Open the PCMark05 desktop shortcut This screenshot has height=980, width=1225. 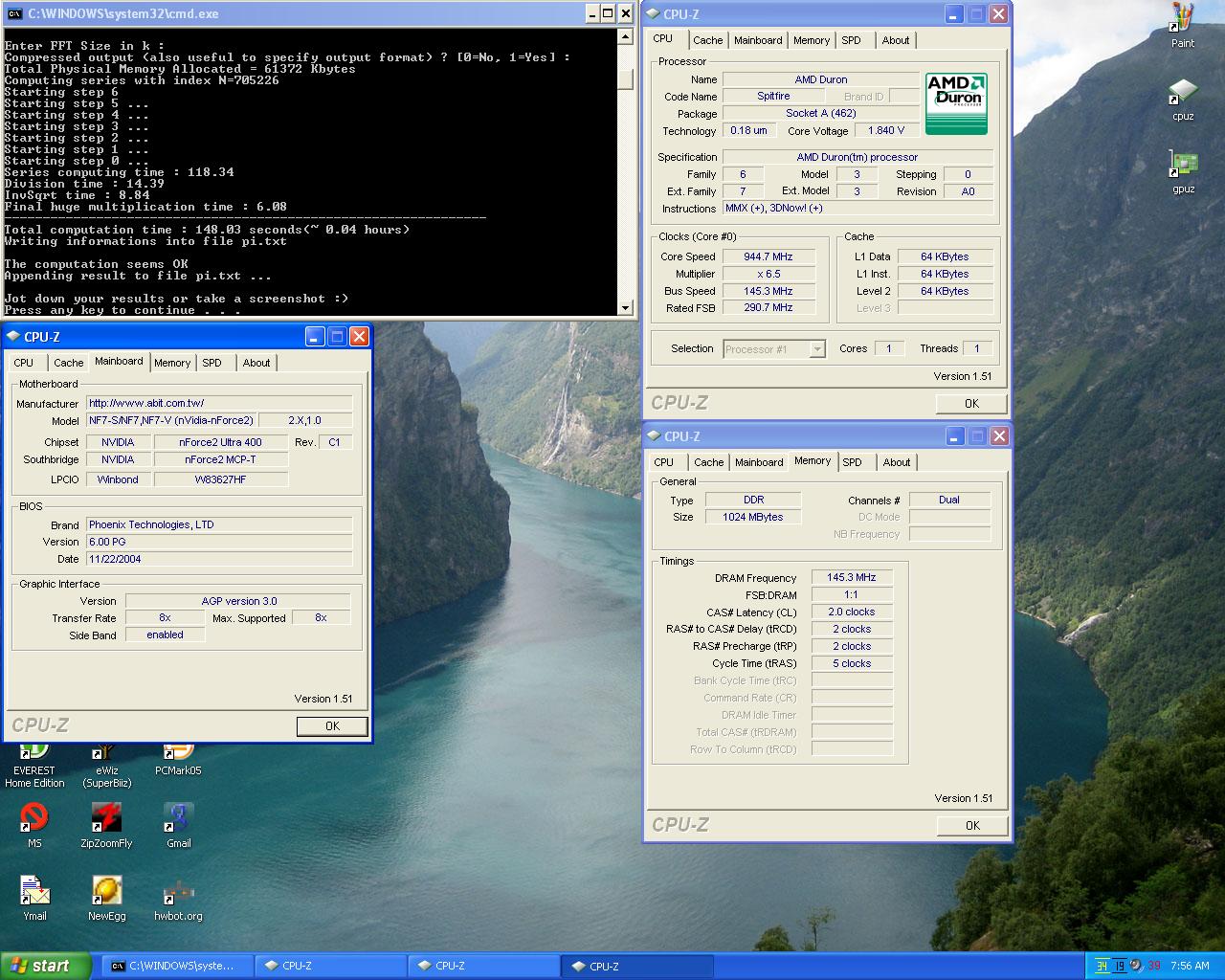178,760
